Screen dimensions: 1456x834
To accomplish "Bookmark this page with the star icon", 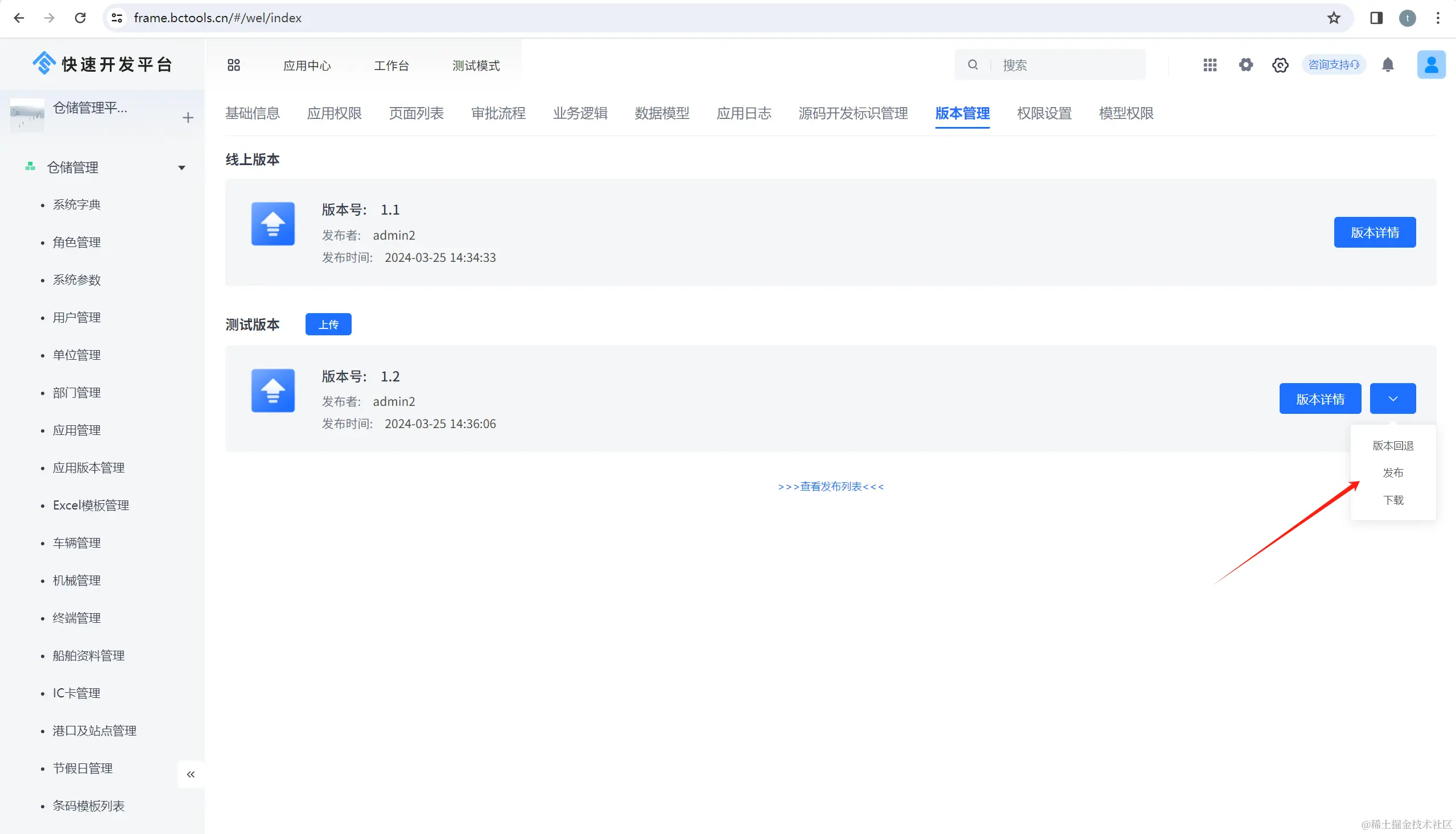I will click(1334, 18).
